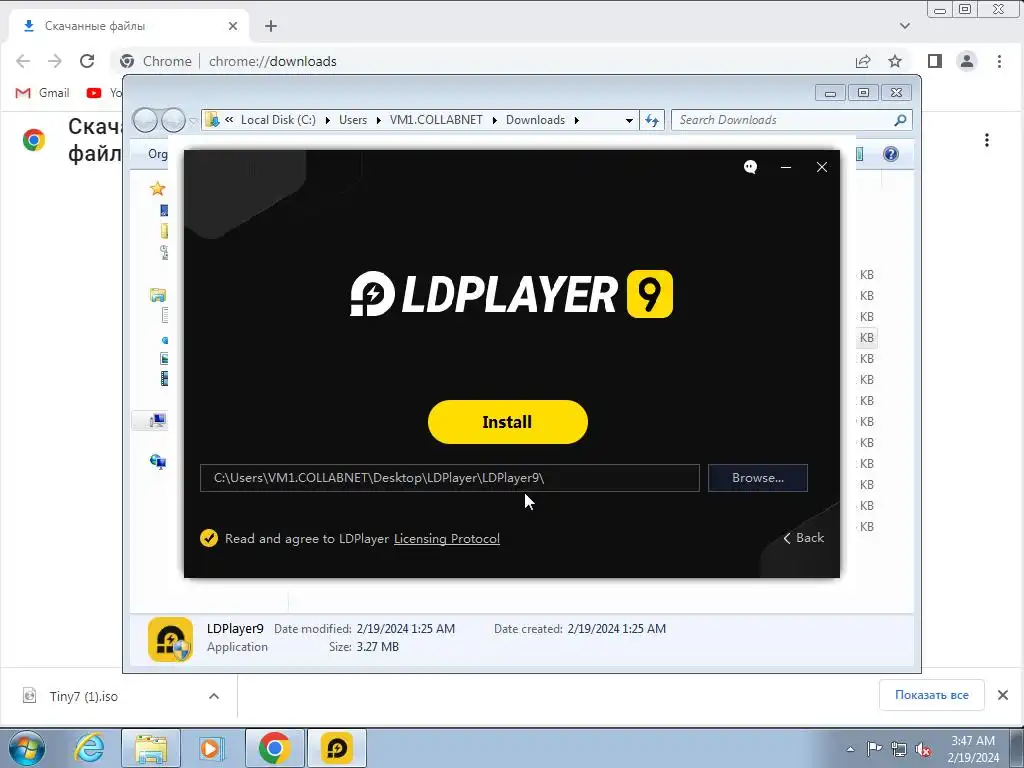This screenshot has width=1024, height=768.
Task: Go Back in the LDPlayer installer
Action: coord(804,537)
